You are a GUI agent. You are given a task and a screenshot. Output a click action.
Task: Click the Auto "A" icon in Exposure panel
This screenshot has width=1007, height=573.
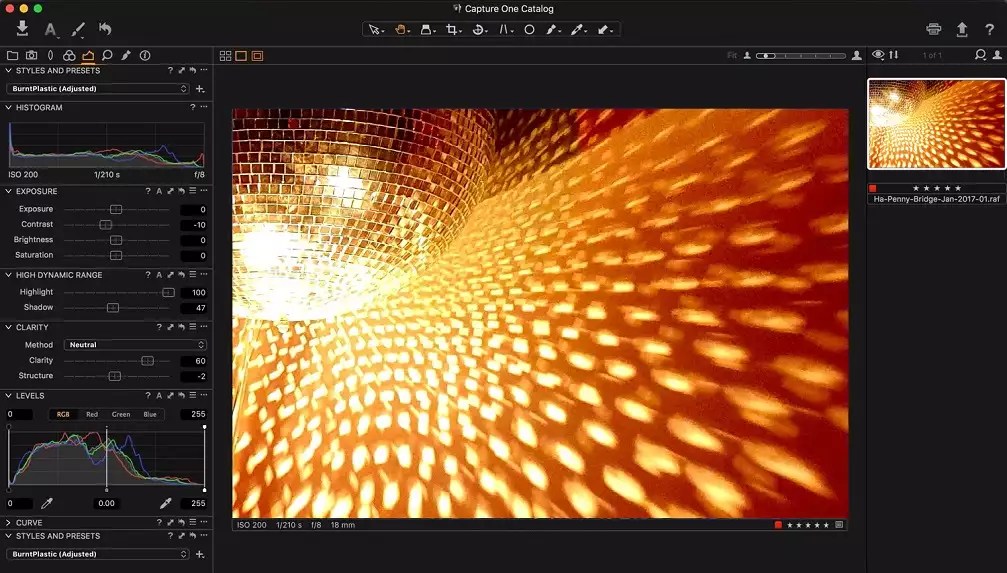pos(159,191)
